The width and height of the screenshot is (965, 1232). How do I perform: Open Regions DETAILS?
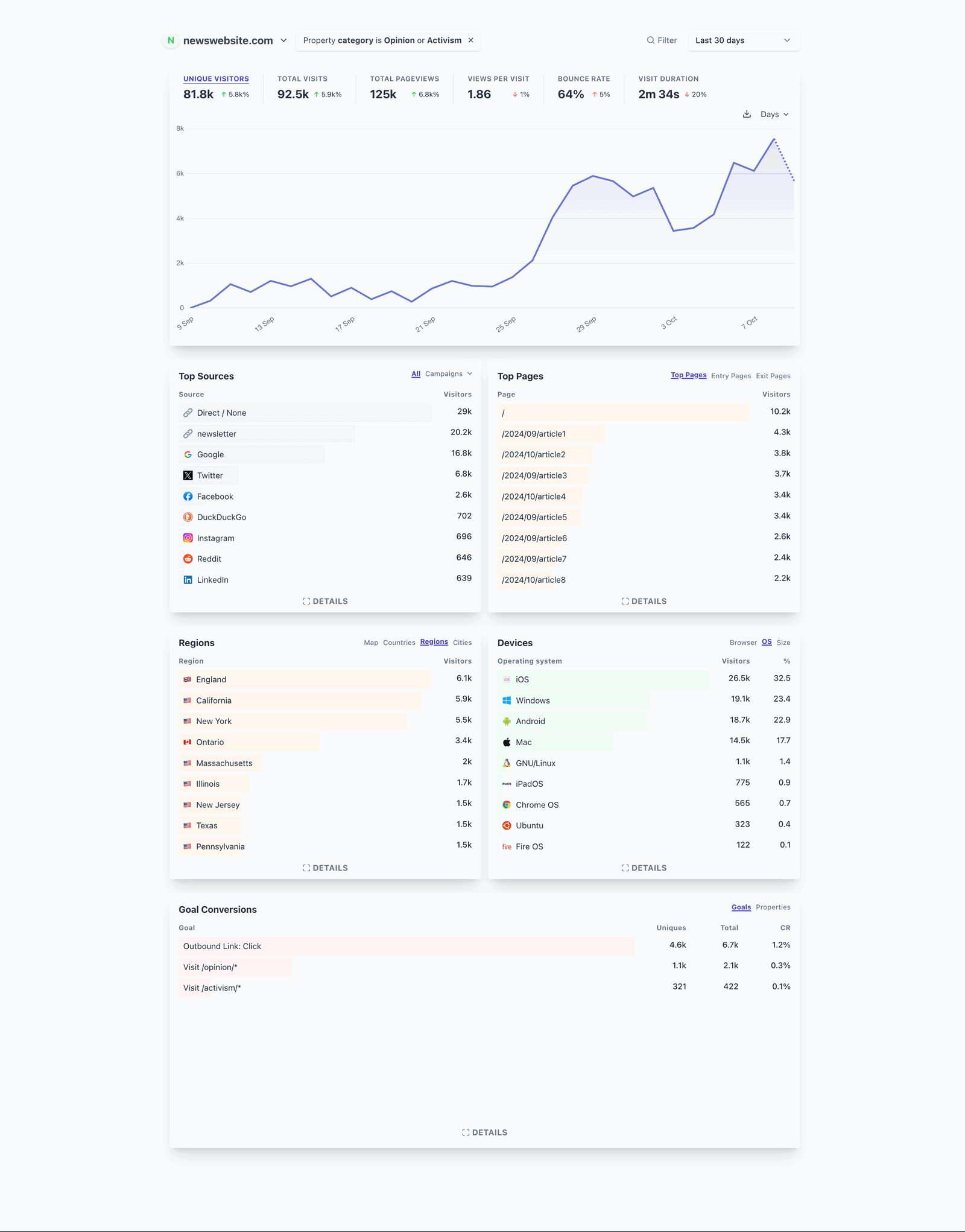(x=325, y=868)
